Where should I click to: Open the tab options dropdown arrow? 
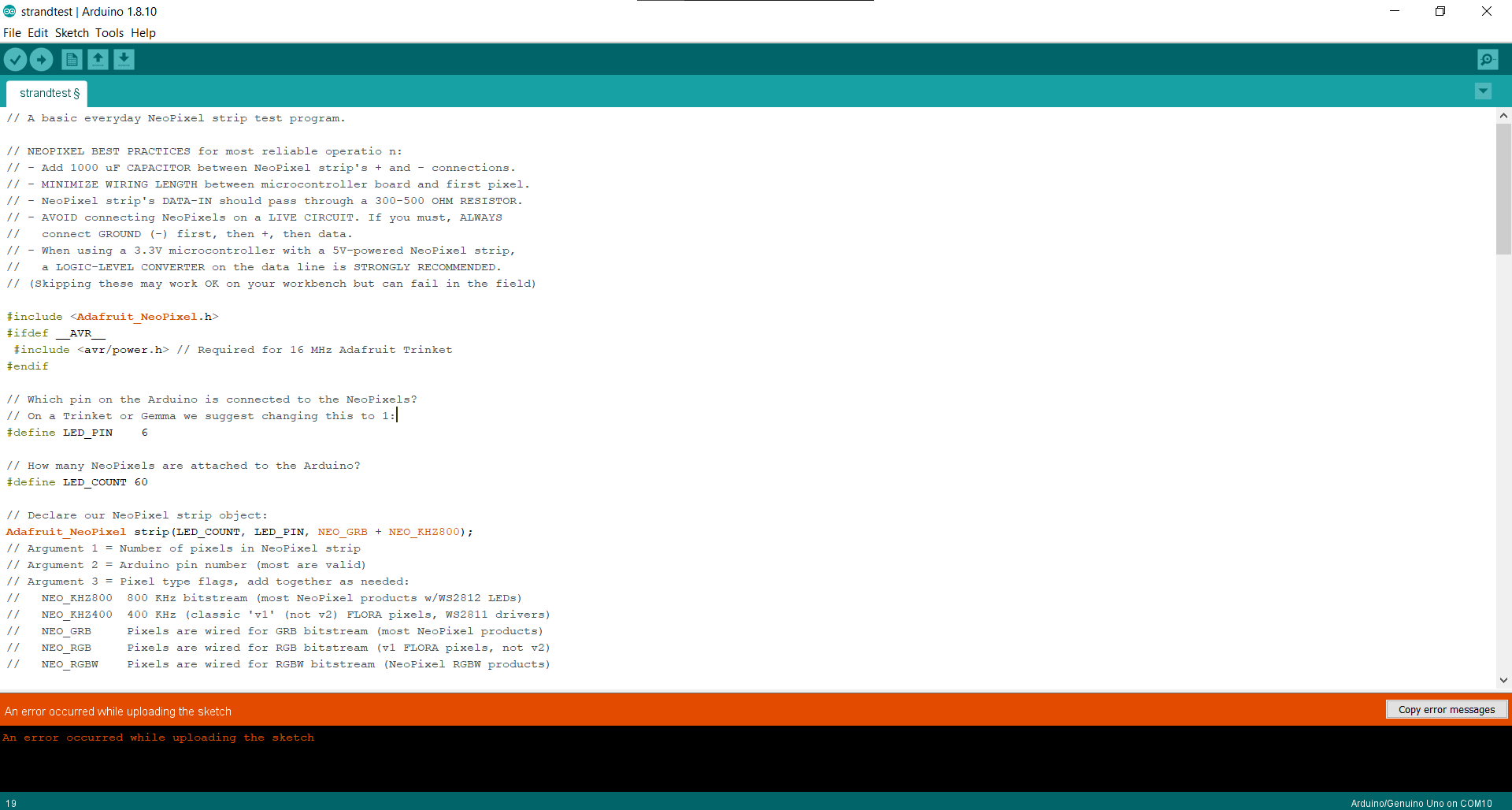click(x=1483, y=91)
